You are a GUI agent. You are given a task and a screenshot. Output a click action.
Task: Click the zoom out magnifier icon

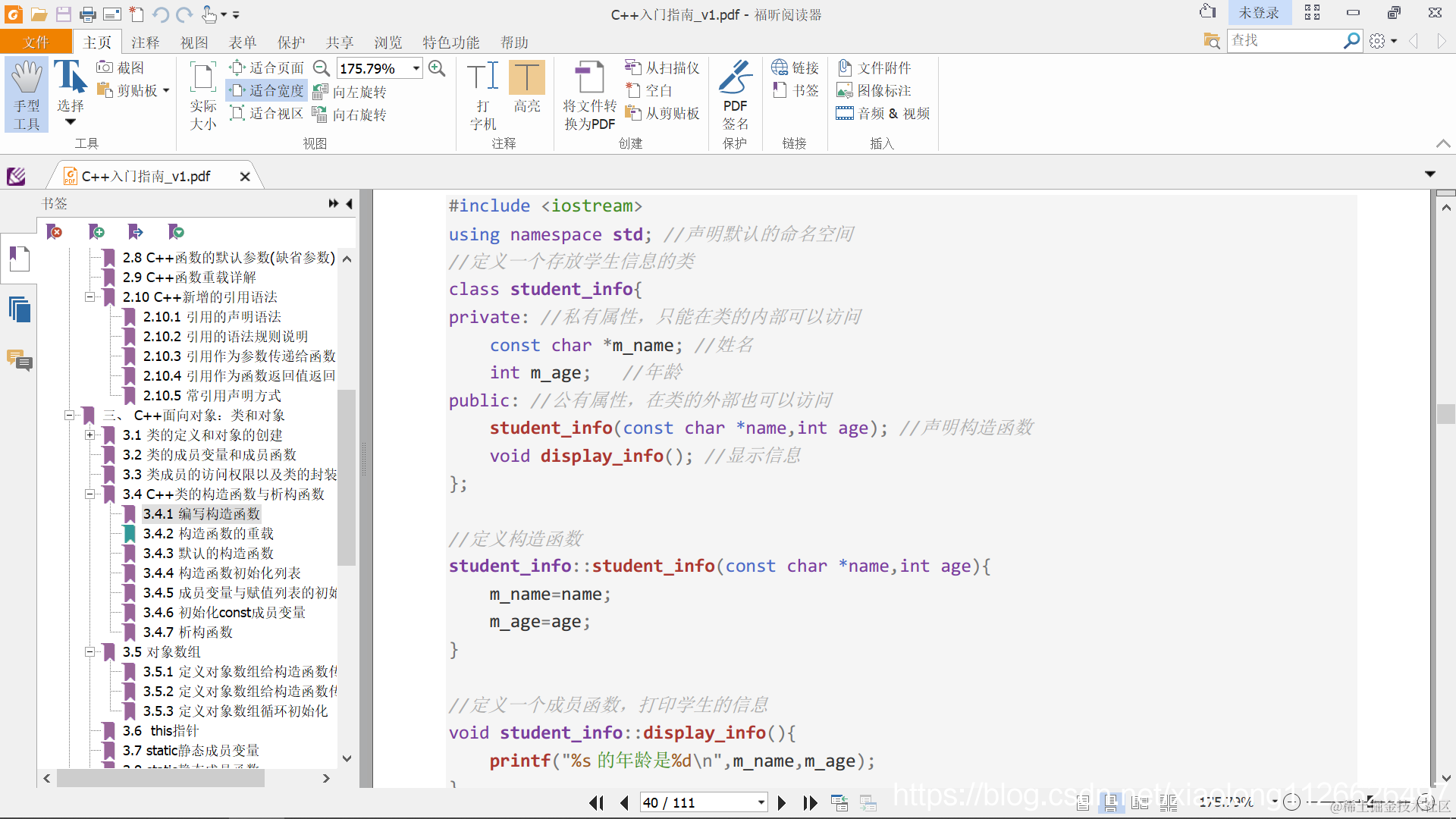click(322, 68)
